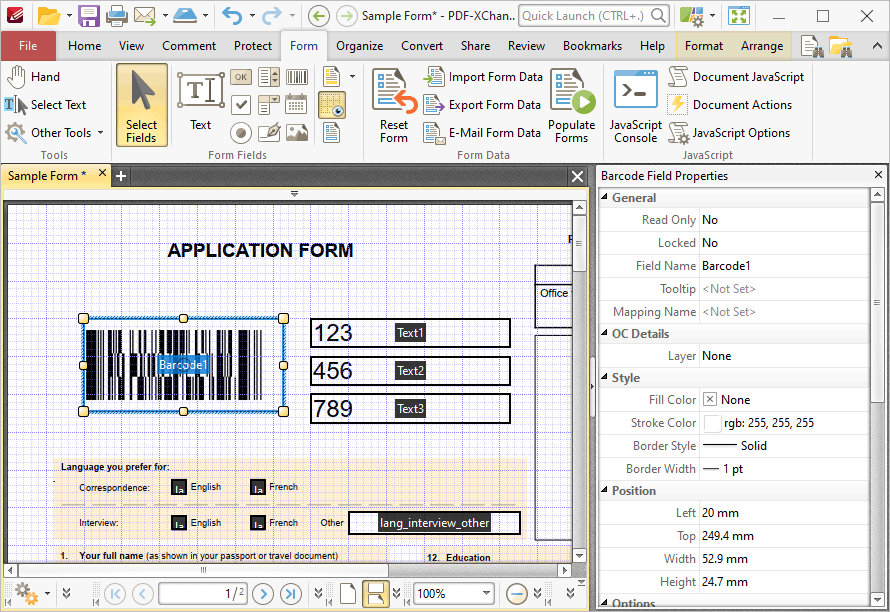Click the Select Fields tool
890x612 pixels.
pyautogui.click(x=141, y=105)
